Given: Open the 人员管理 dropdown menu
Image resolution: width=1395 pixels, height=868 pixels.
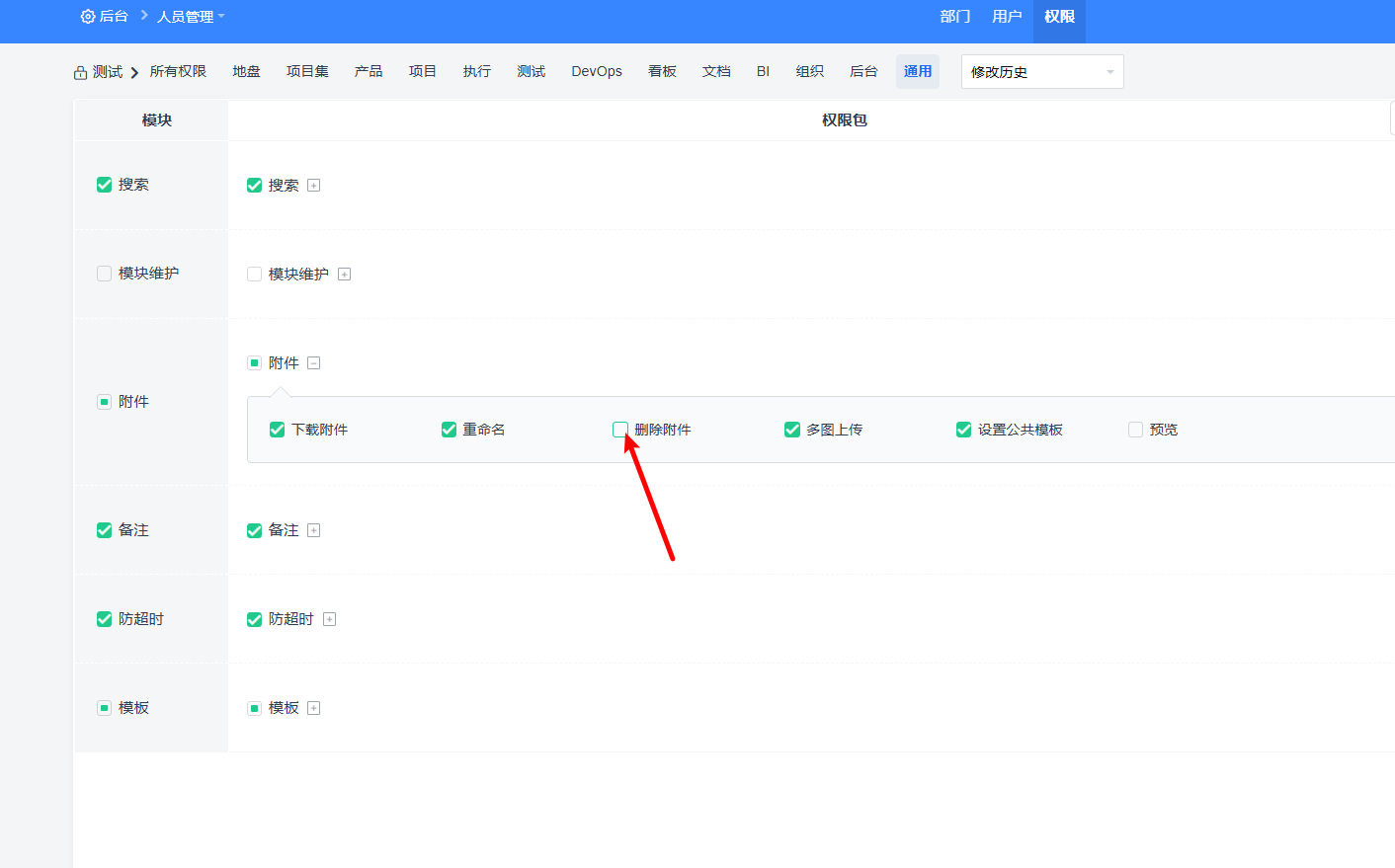Looking at the screenshot, I should (x=191, y=17).
